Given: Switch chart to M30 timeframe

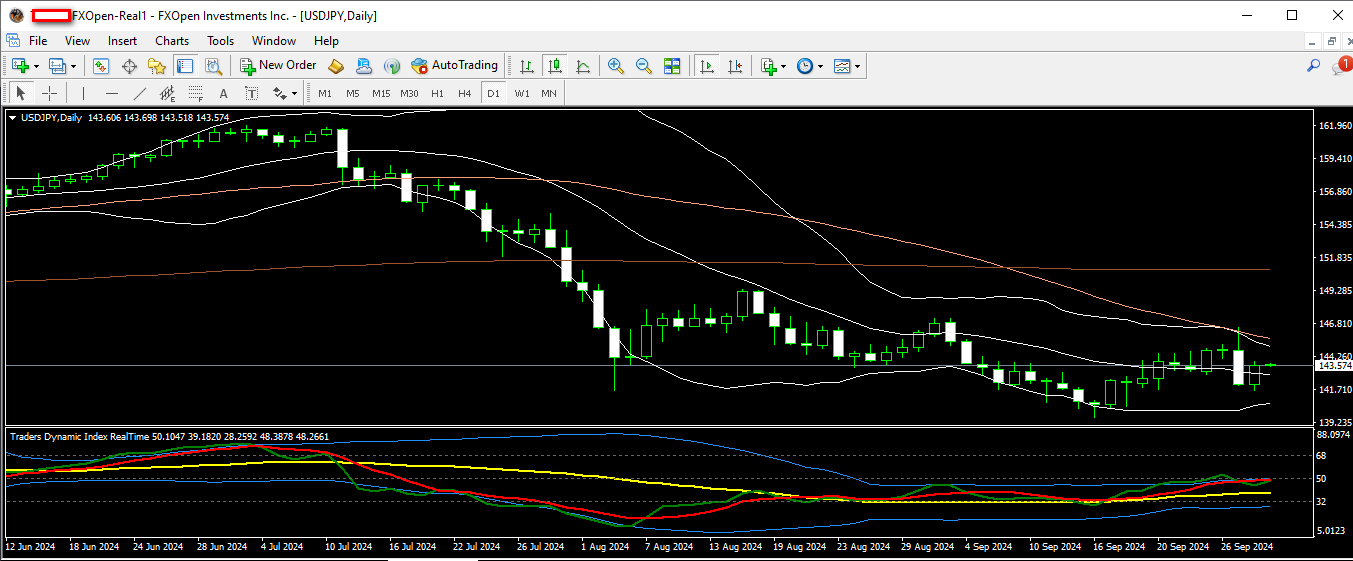Looking at the screenshot, I should 409,93.
